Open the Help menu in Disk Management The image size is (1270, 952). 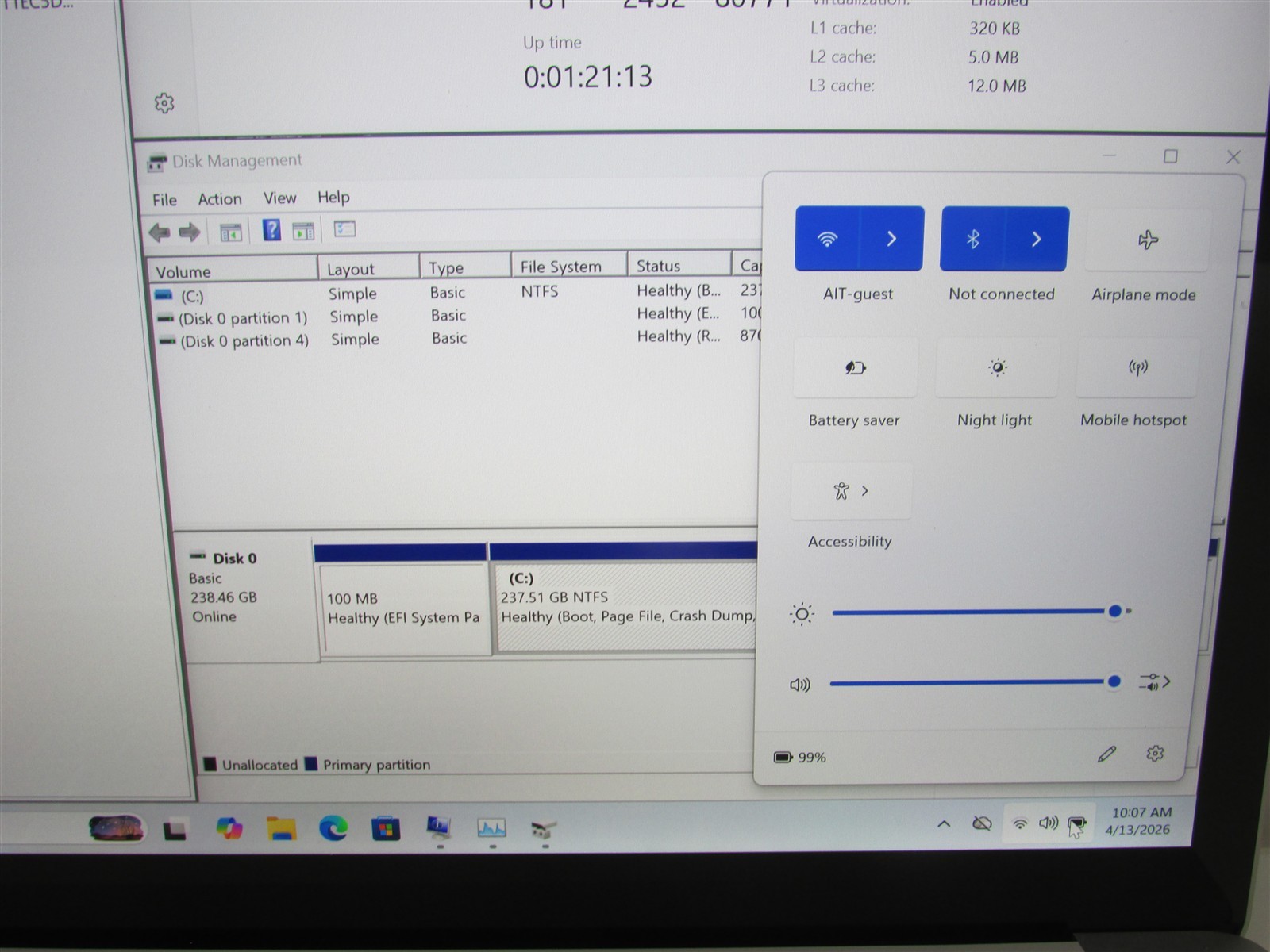(x=333, y=197)
